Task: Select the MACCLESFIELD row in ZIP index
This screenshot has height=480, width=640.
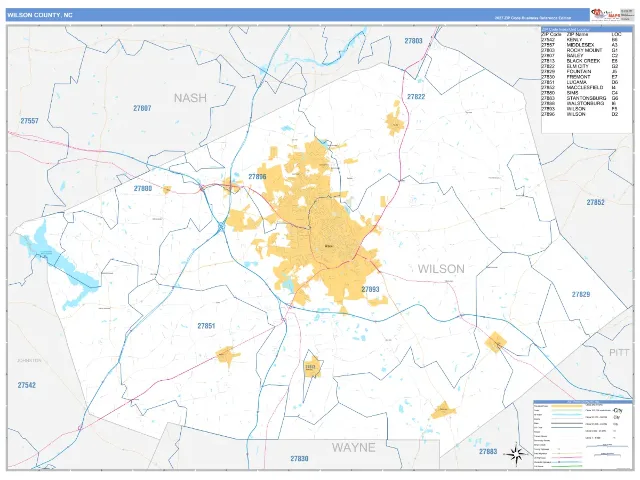Action: 580,87
